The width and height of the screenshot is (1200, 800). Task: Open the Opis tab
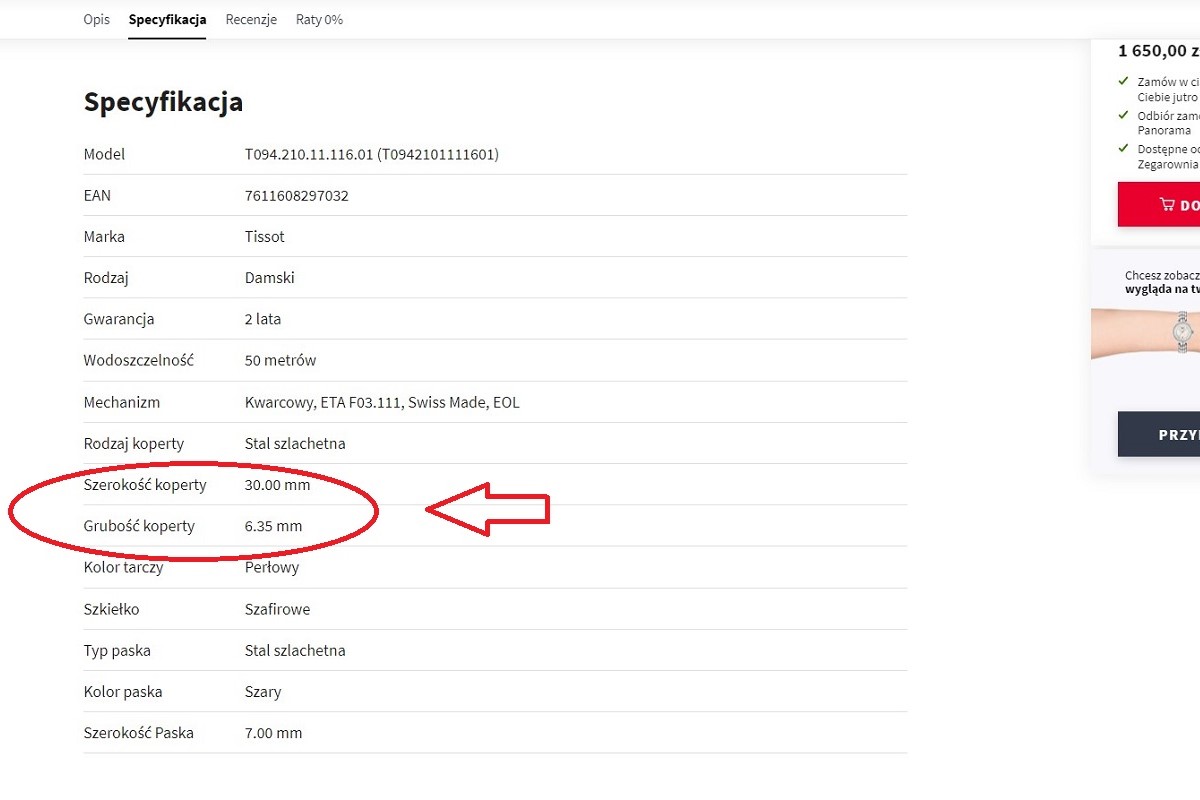click(97, 19)
